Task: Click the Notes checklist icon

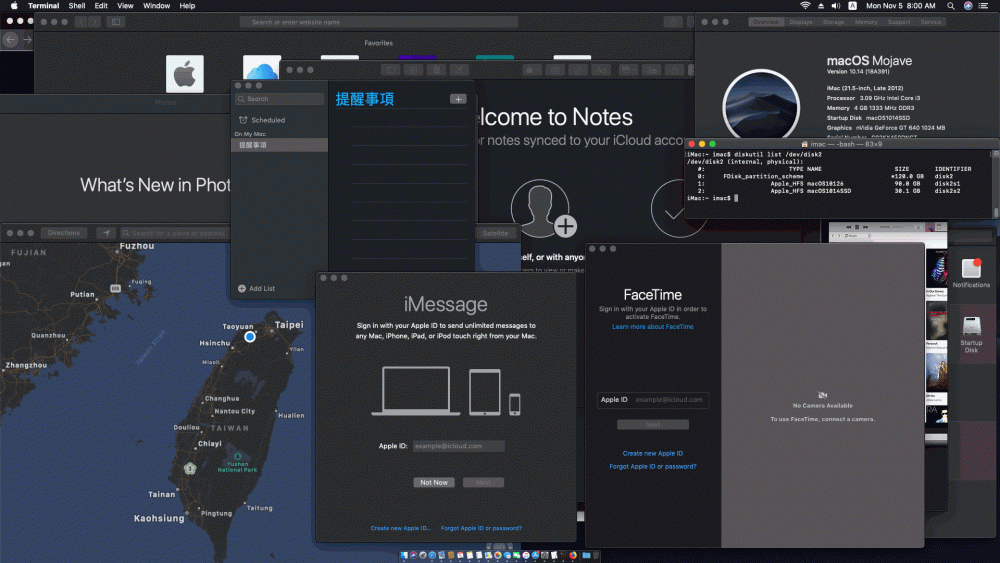Action: point(578,70)
